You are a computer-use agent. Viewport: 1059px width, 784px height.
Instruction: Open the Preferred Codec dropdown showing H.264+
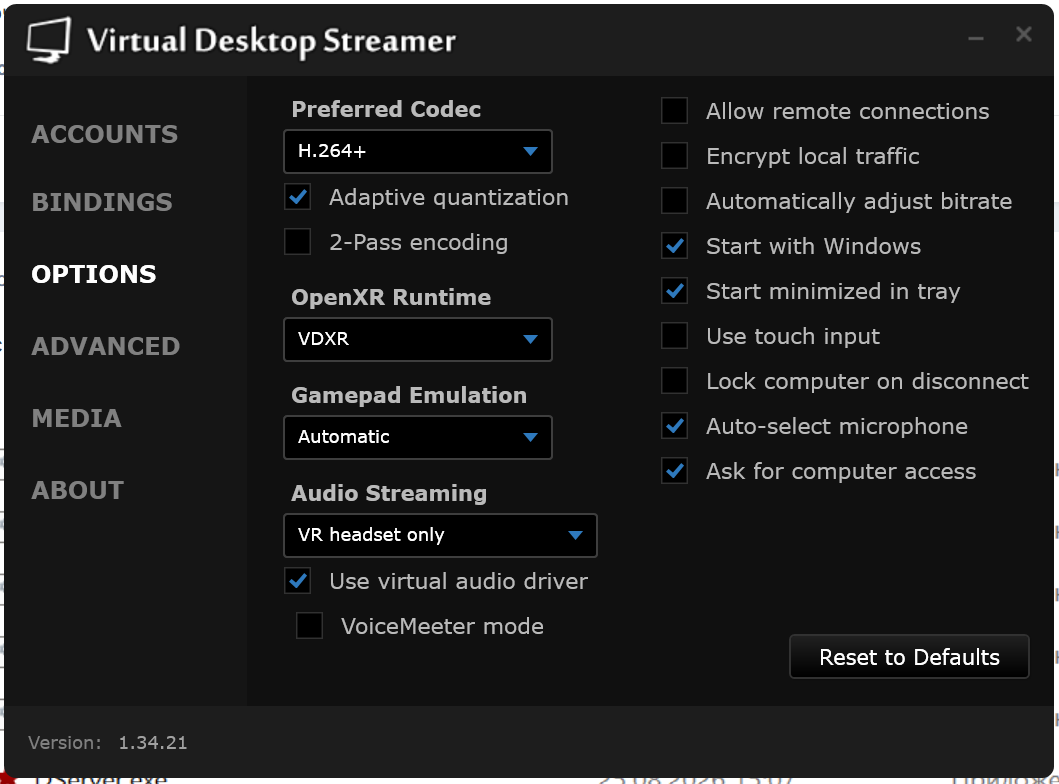point(417,151)
